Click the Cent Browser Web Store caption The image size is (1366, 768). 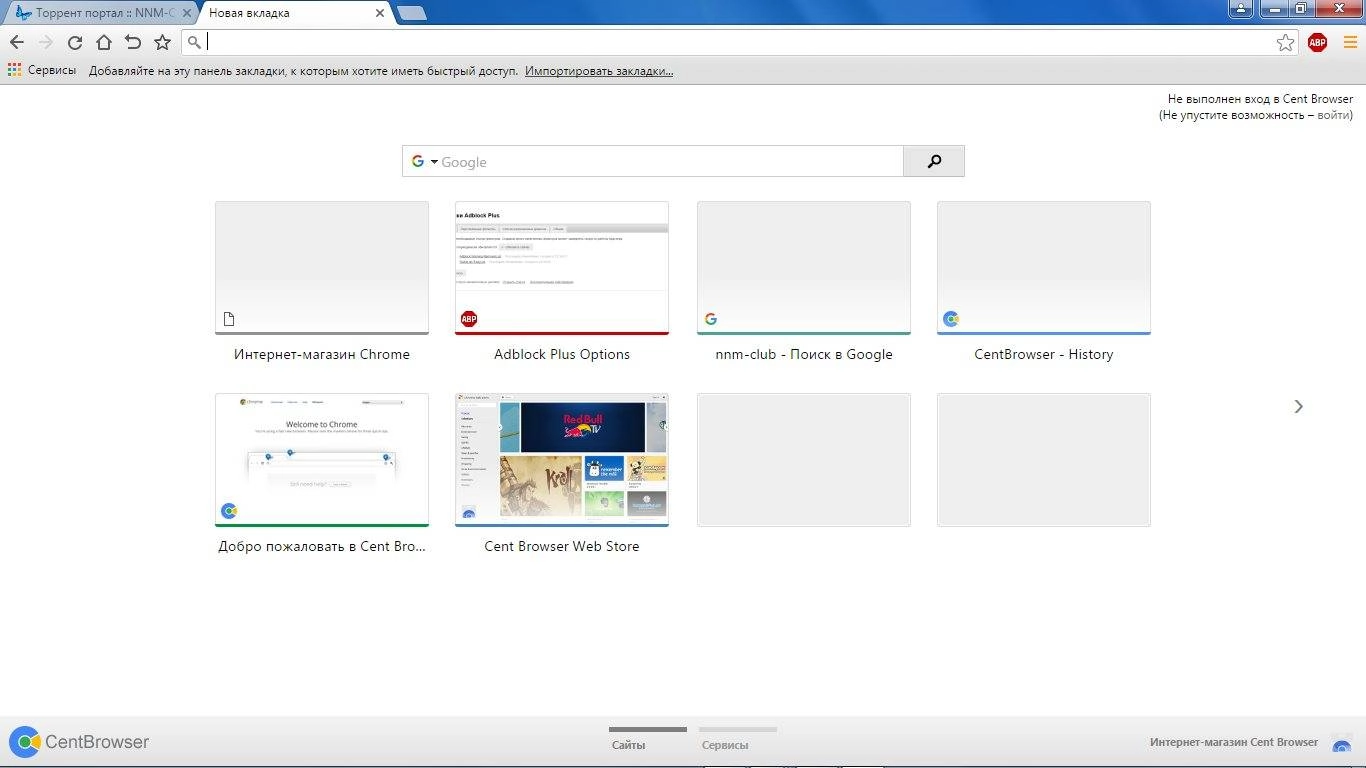tap(562, 546)
